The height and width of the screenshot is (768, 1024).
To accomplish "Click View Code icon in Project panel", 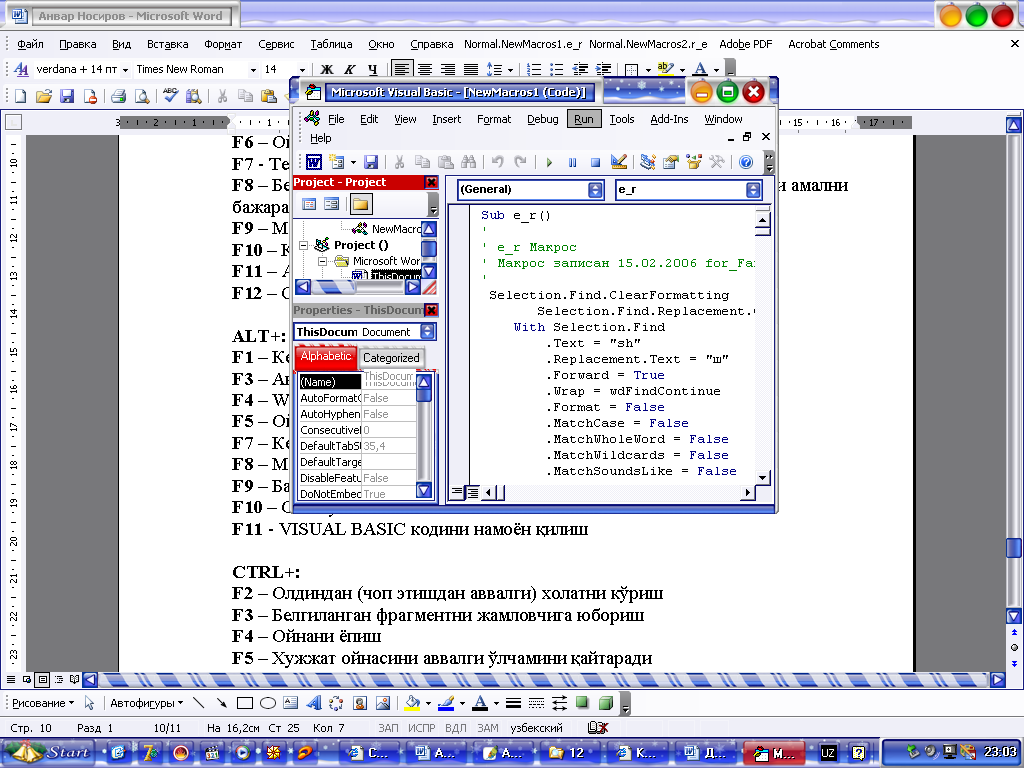I will 309,204.
